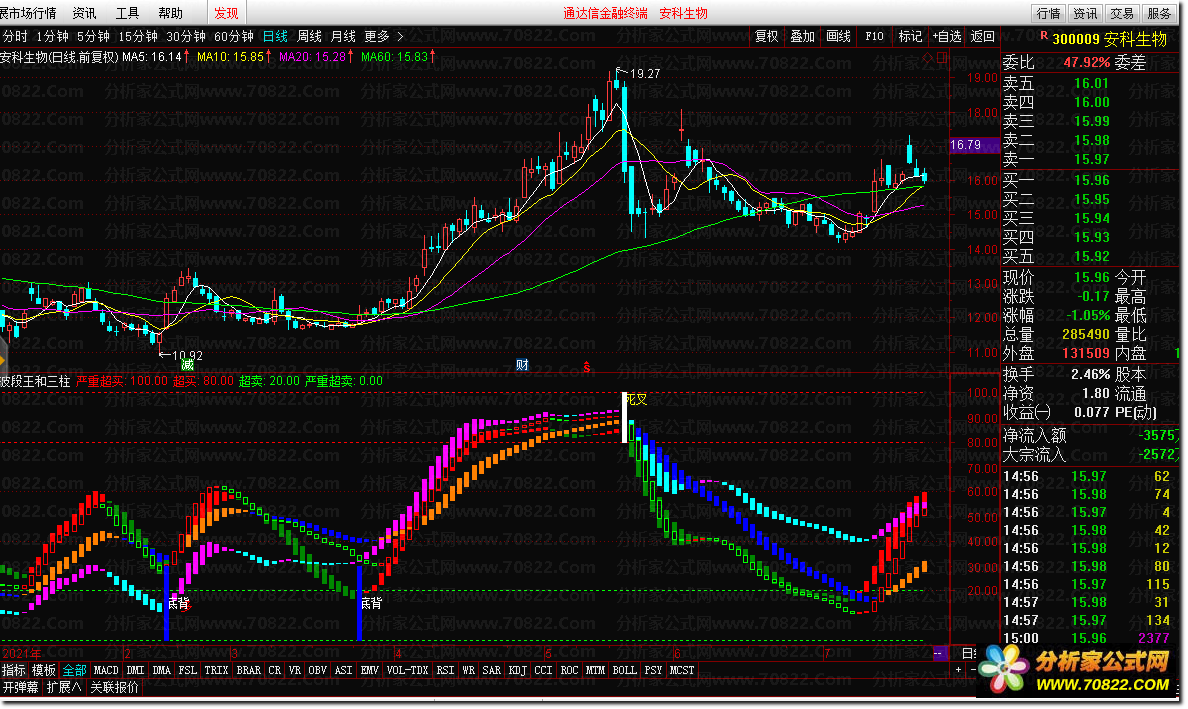Select the BRAR indicator

[249, 670]
